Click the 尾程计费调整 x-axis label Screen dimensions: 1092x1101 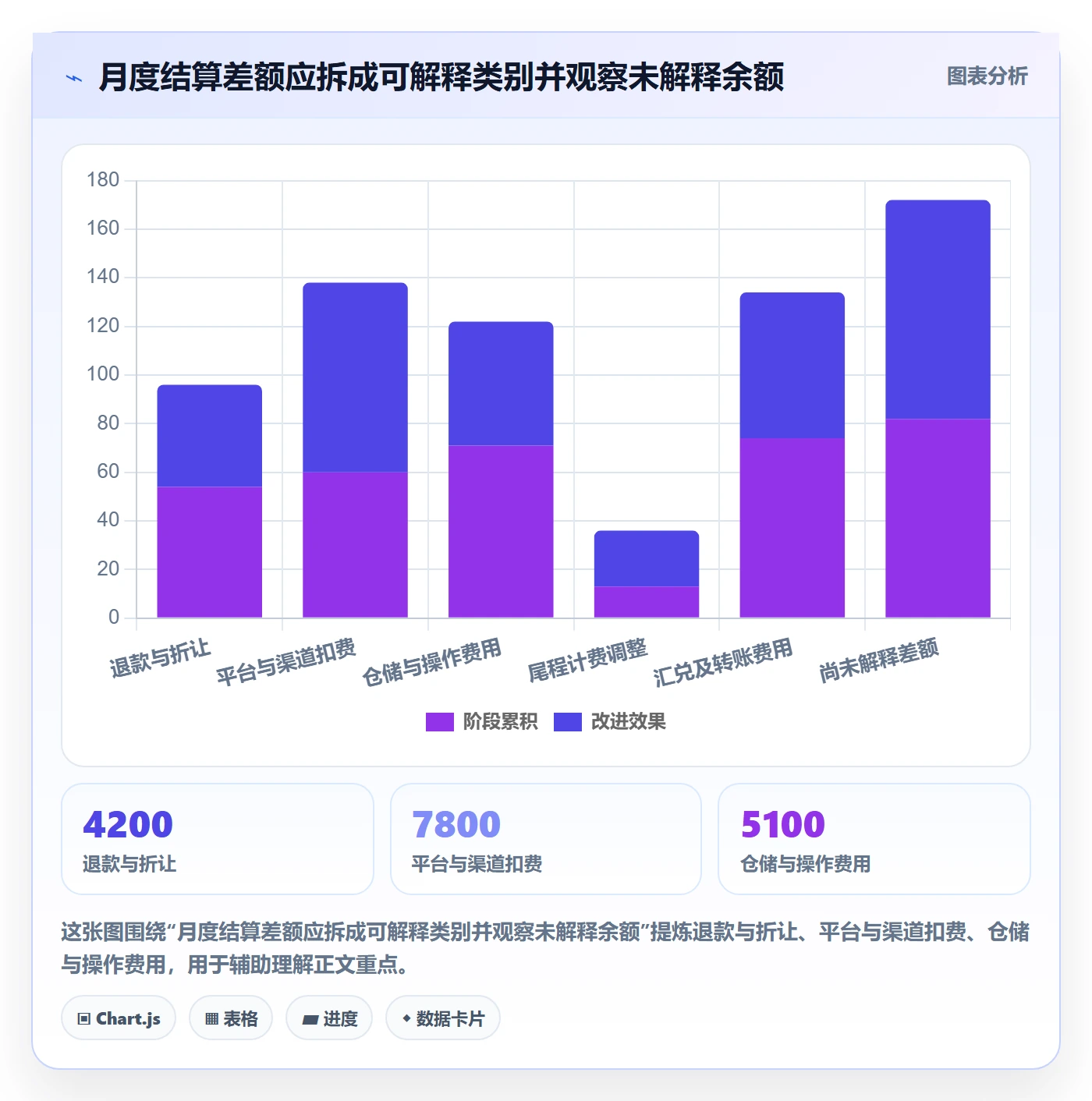[x=588, y=660]
